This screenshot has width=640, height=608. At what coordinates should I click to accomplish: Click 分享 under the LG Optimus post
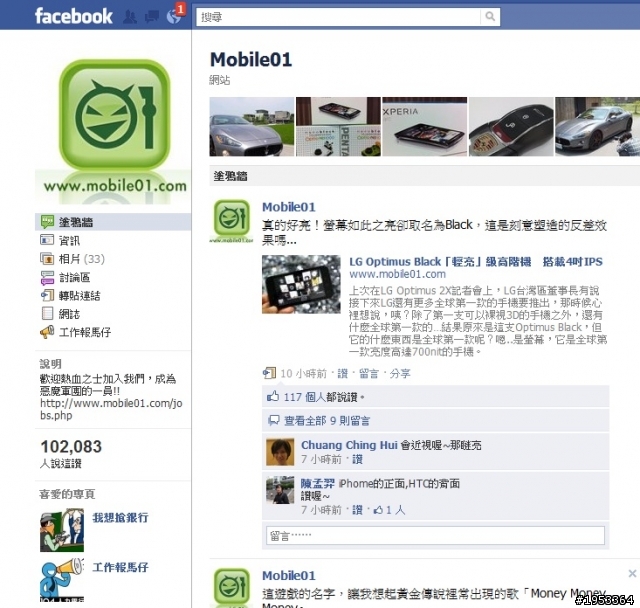click(400, 373)
